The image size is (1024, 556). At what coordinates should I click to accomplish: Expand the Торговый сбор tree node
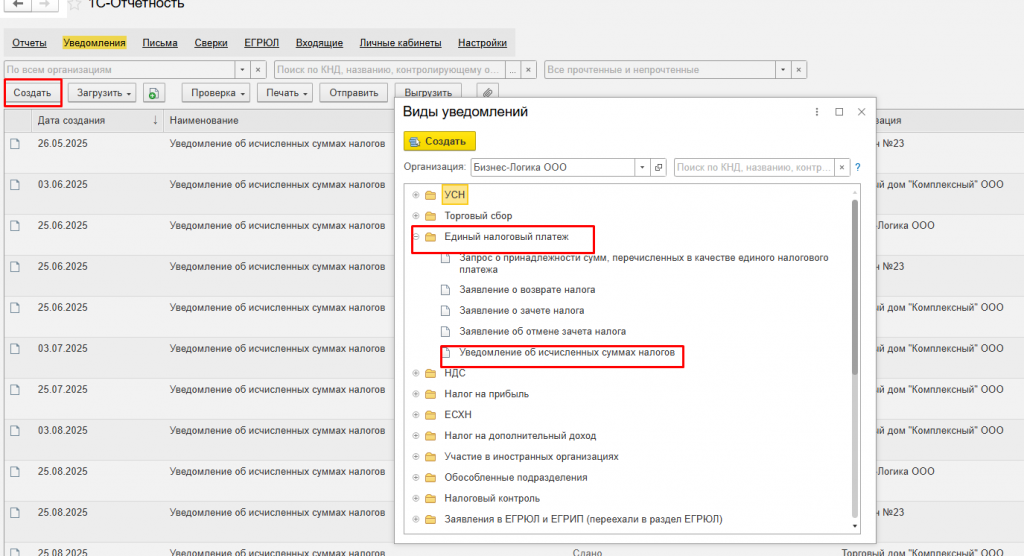(415, 216)
